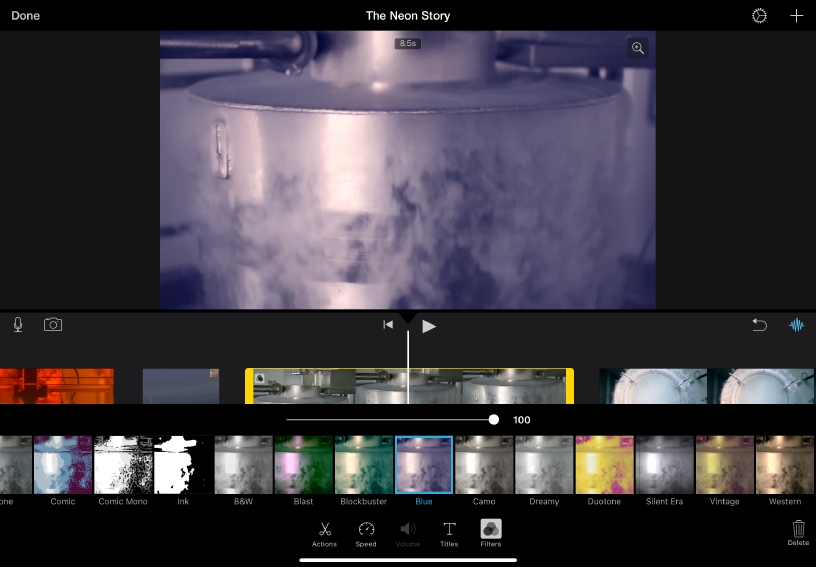
Task: Play the video preview
Action: pyautogui.click(x=429, y=325)
